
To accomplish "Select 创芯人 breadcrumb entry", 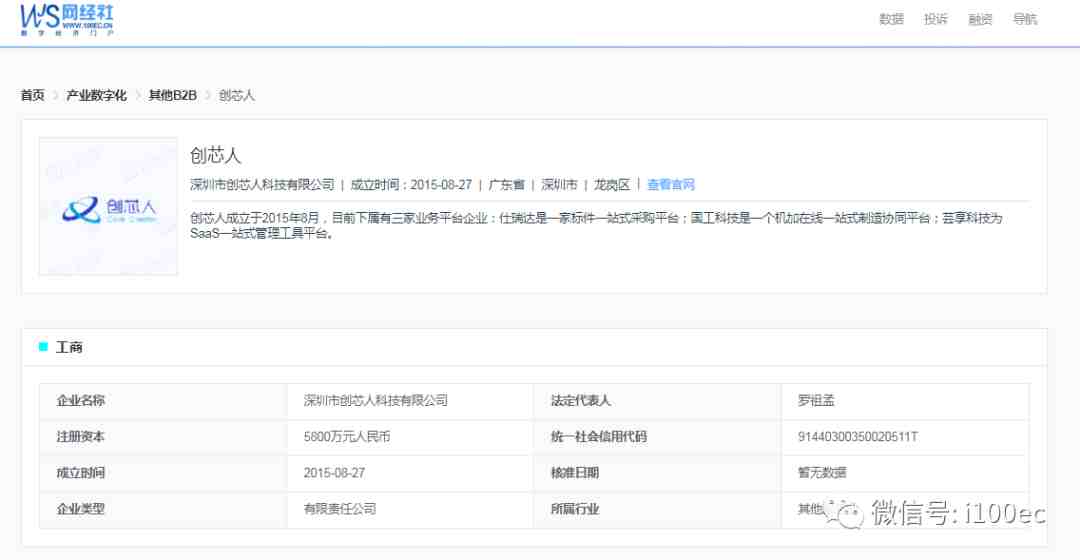I will coord(237,95).
